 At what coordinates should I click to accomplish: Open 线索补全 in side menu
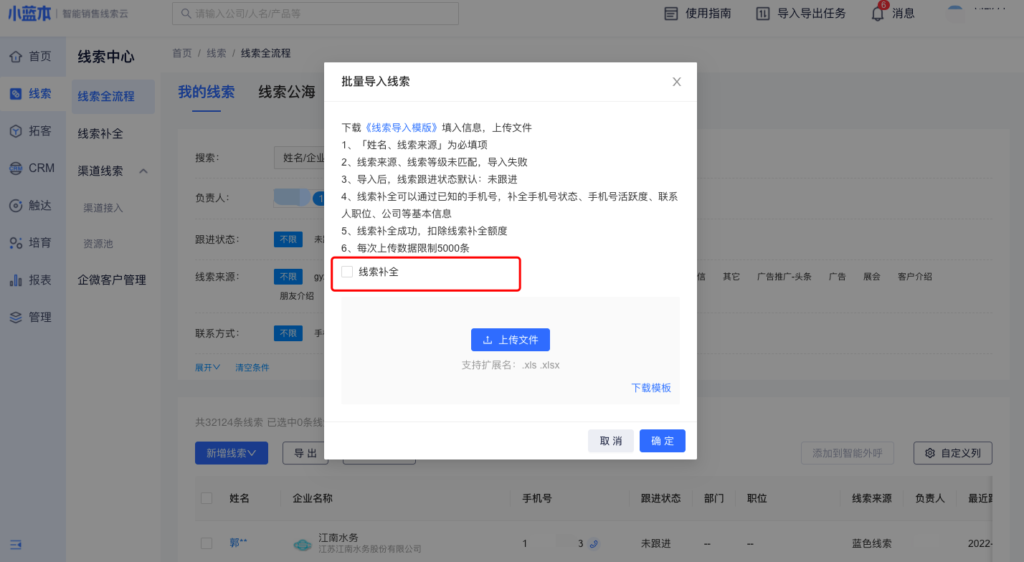tap(100, 133)
